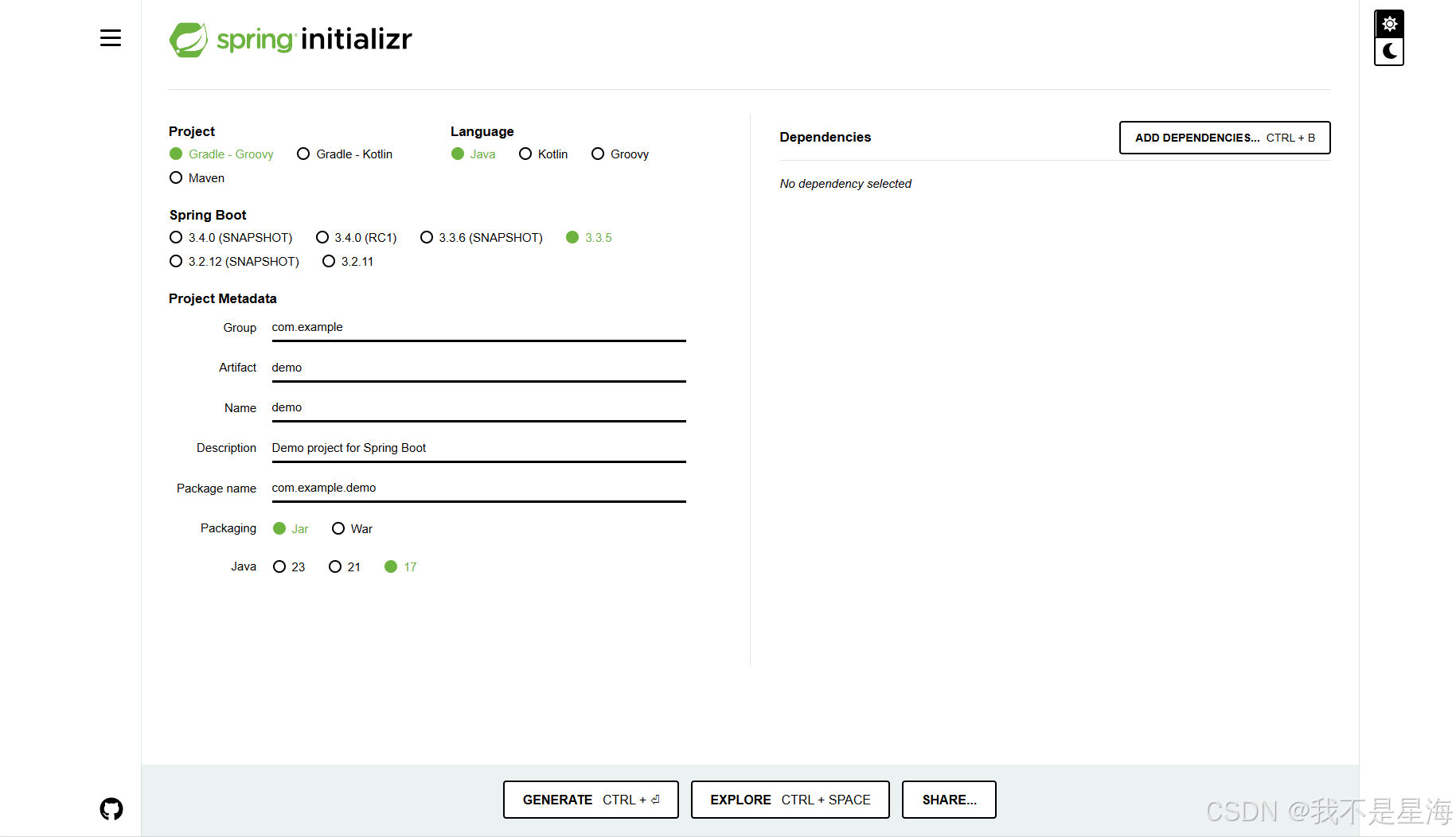Click the Project Metadata heading

tap(223, 298)
